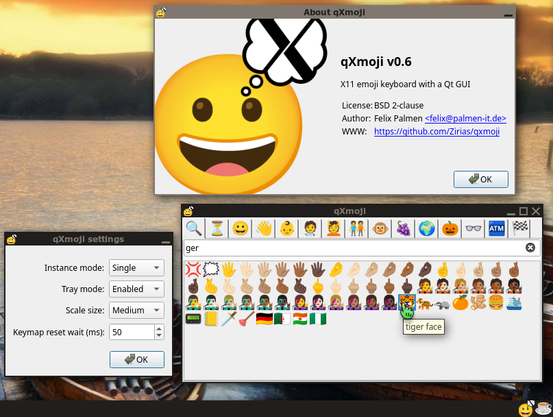This screenshot has width=553, height=417.
Task: Pick the right anger speech bubble emoji
Action: pos(211,270)
